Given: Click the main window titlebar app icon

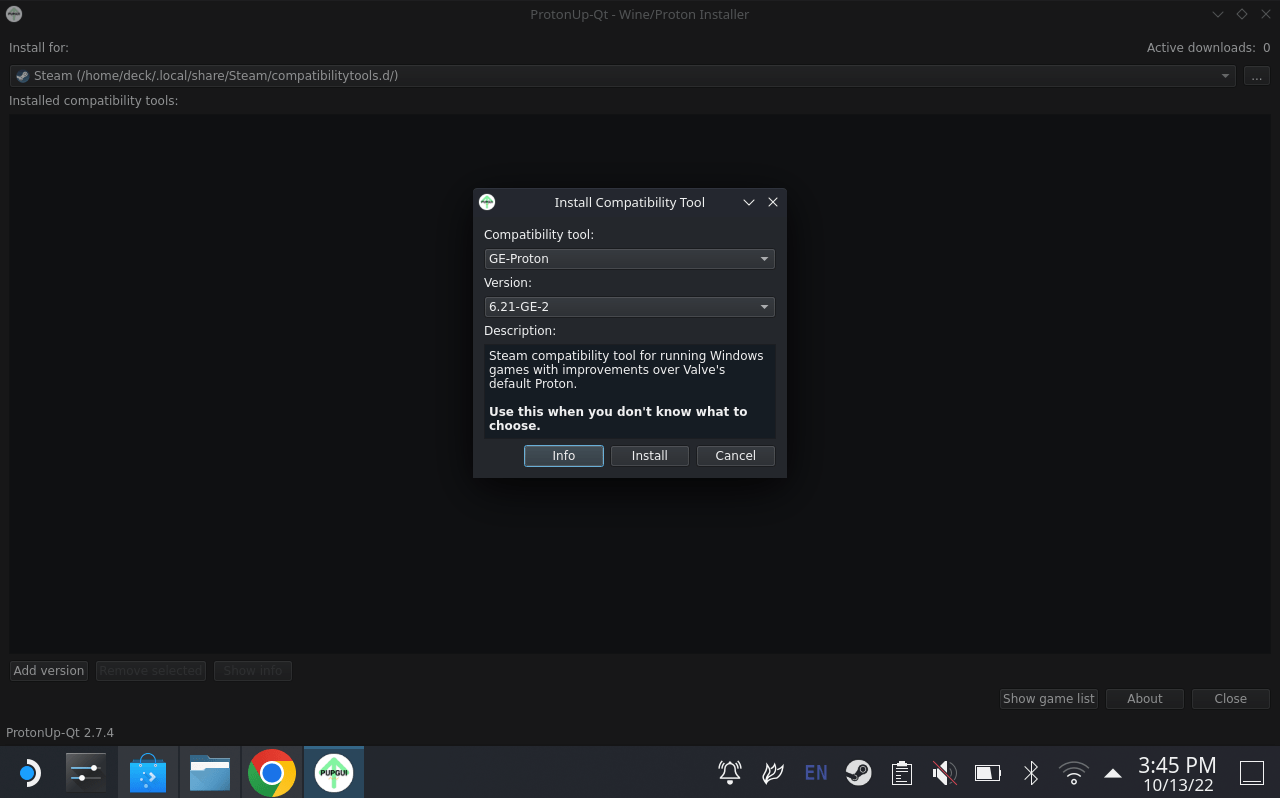Looking at the screenshot, I should tap(14, 14).
